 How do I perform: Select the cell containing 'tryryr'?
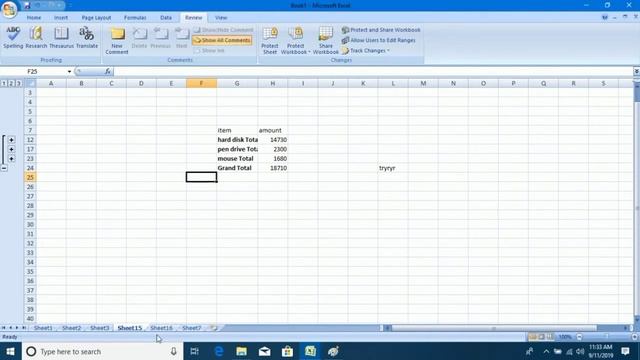pos(393,168)
